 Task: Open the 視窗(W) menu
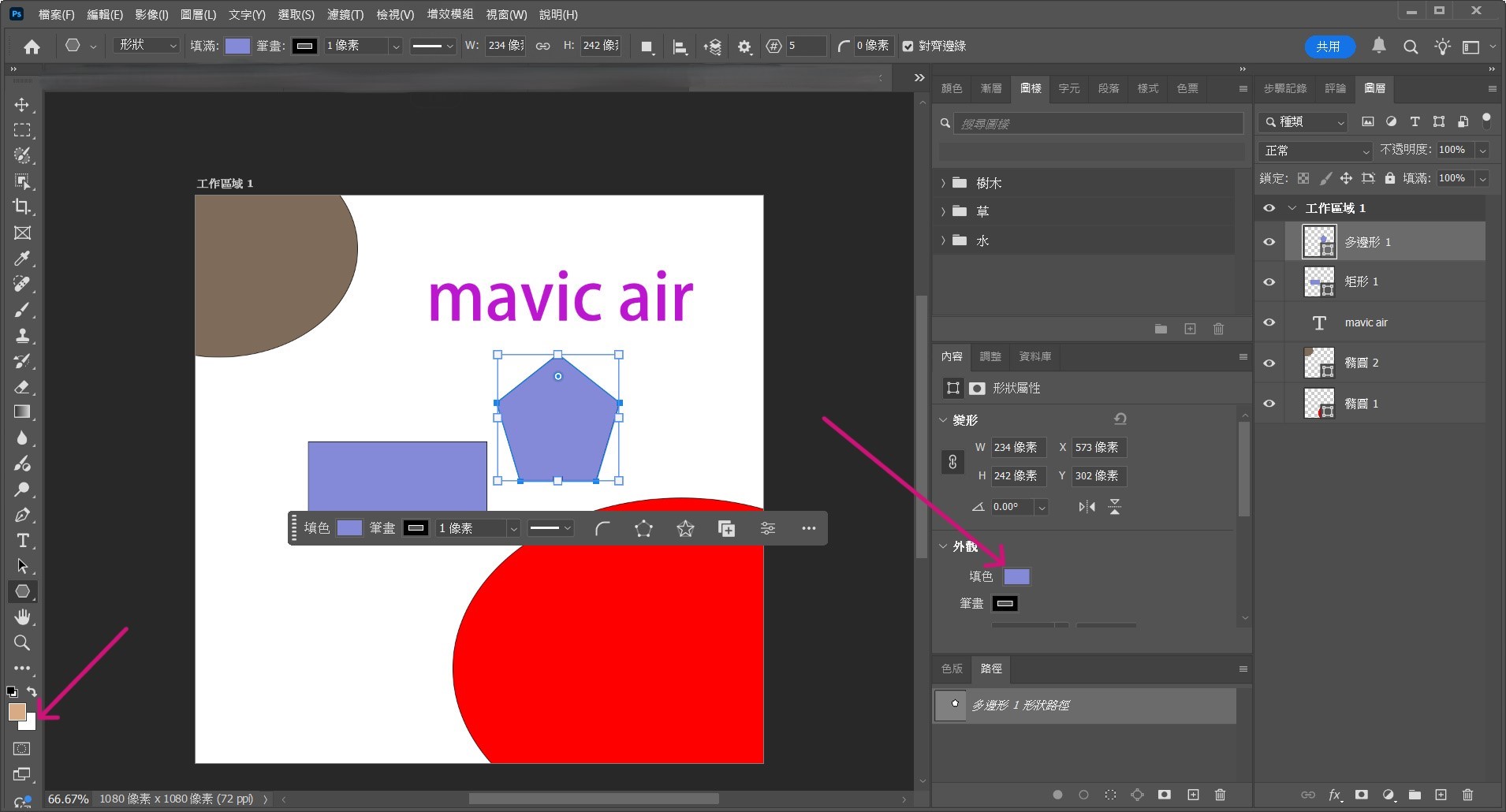pos(506,14)
